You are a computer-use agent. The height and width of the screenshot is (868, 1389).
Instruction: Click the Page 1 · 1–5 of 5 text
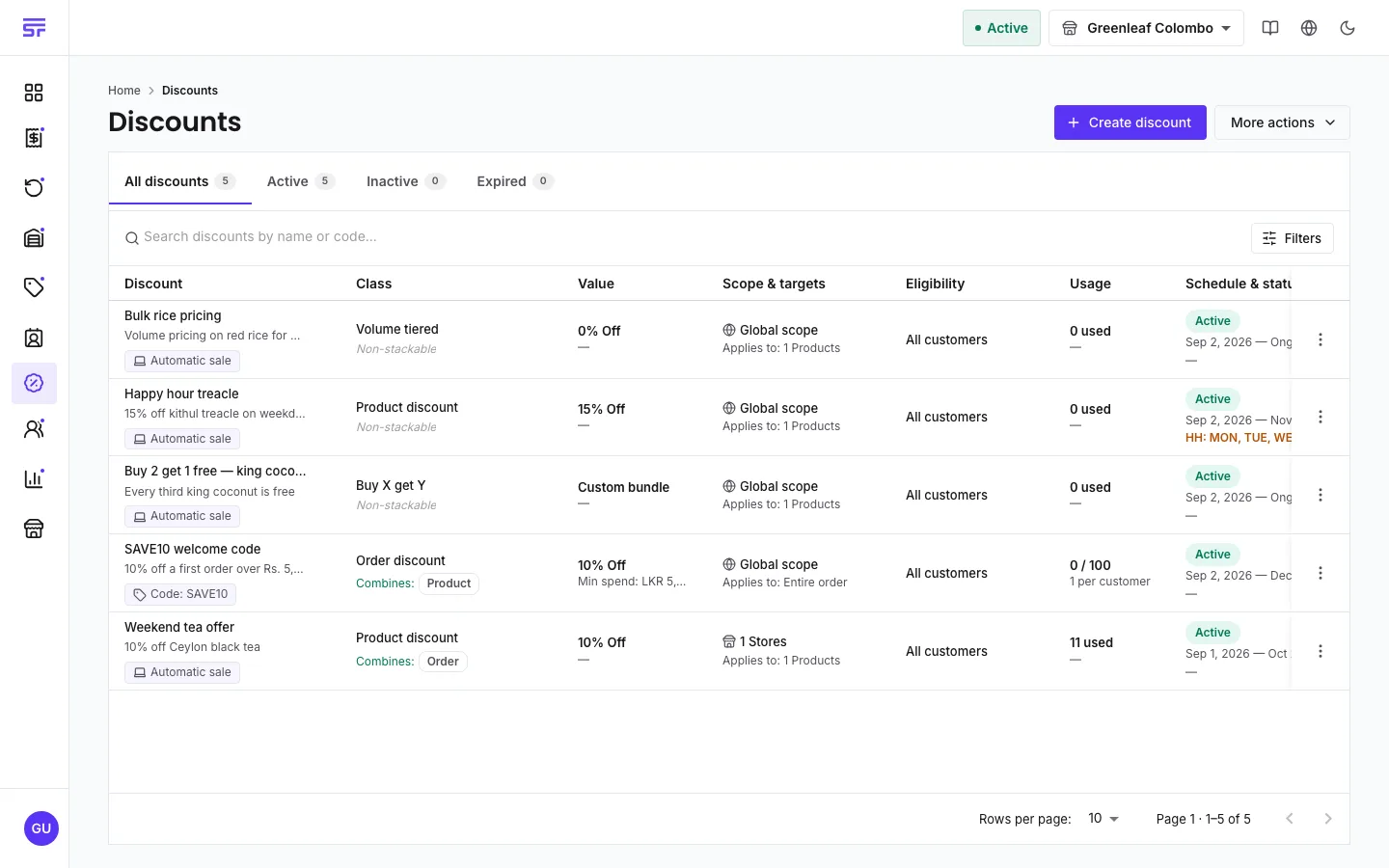1204,819
